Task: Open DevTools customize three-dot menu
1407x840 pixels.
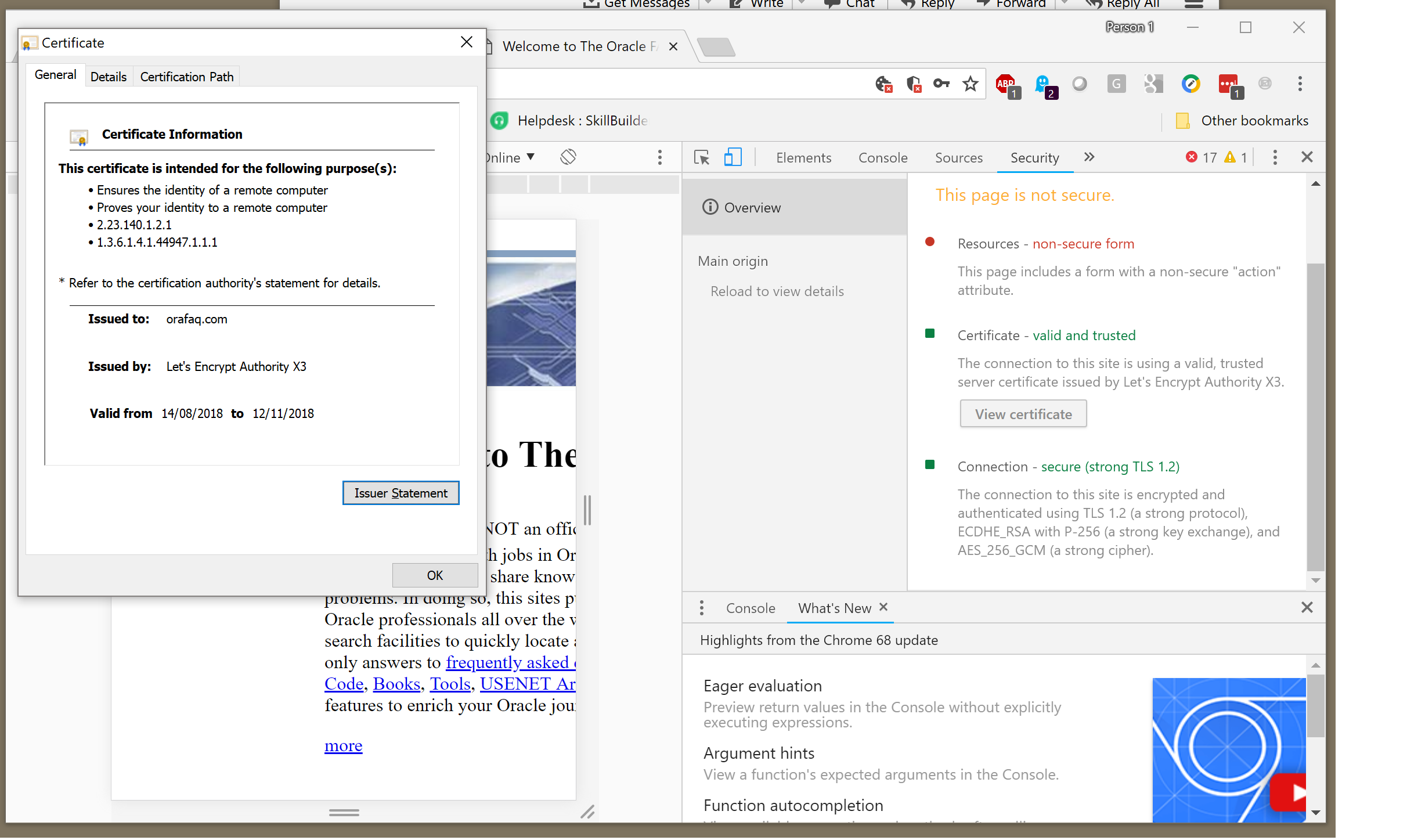Action: 1275,157
